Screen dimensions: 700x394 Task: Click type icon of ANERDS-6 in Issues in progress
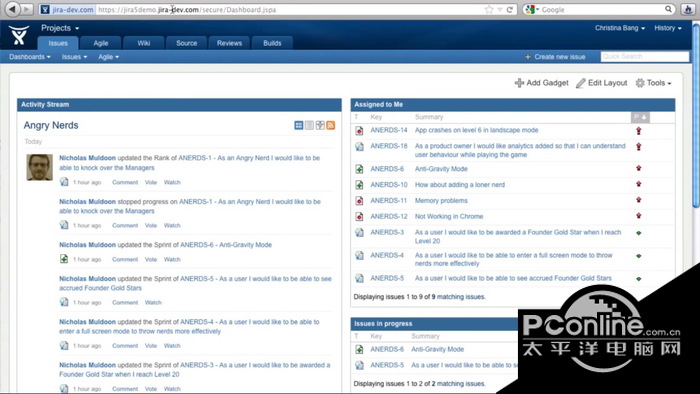pos(359,349)
